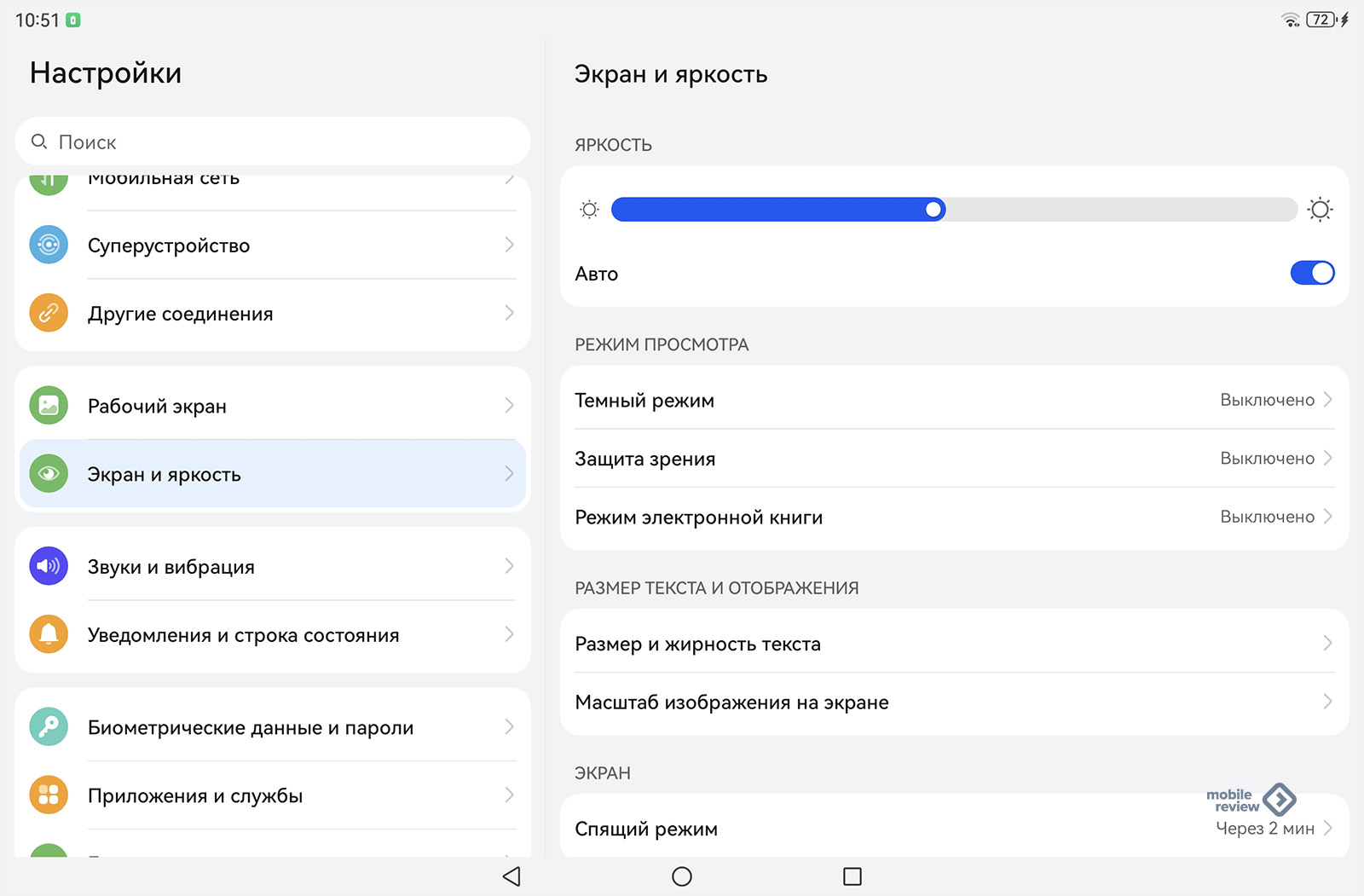Tap the Рабочий экран green icon

(49, 406)
